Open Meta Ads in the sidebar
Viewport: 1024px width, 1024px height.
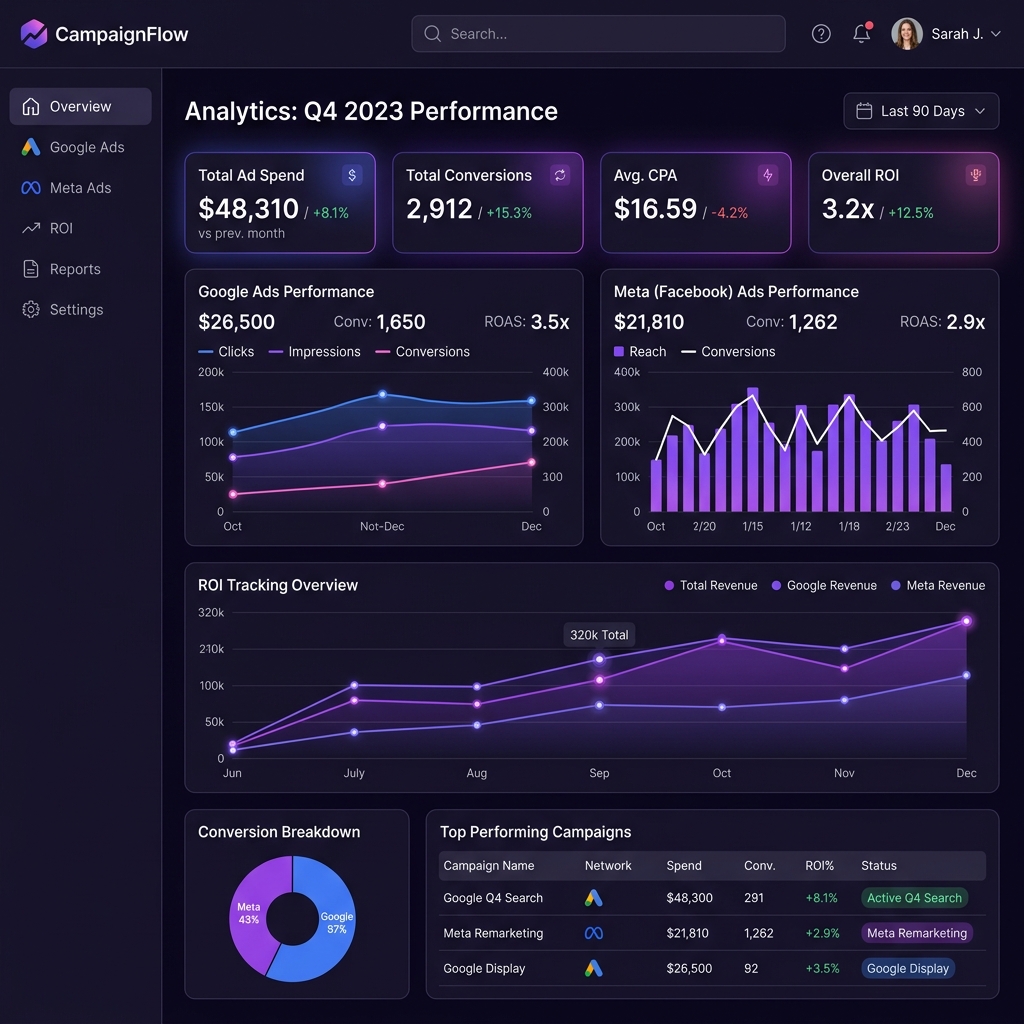click(x=80, y=188)
